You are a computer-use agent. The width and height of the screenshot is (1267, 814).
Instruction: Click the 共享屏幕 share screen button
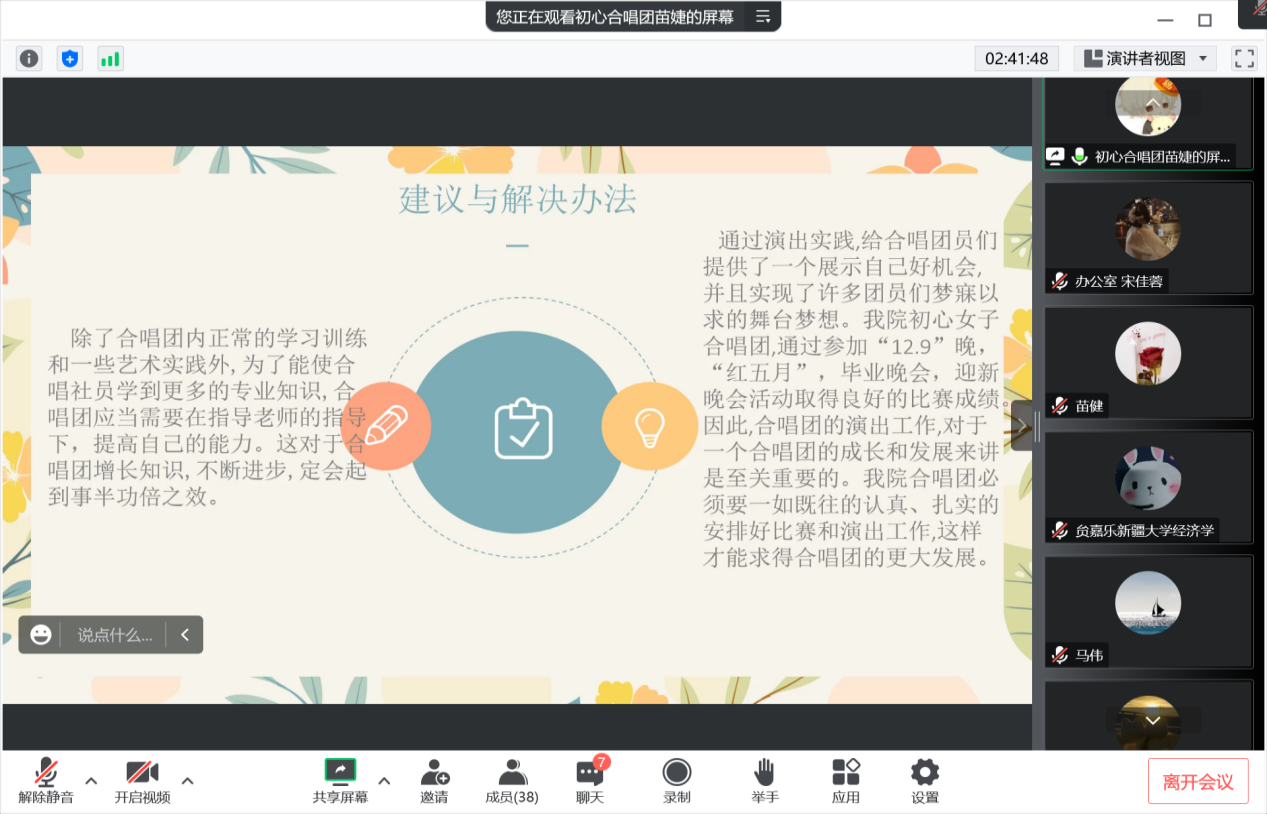tap(340, 781)
